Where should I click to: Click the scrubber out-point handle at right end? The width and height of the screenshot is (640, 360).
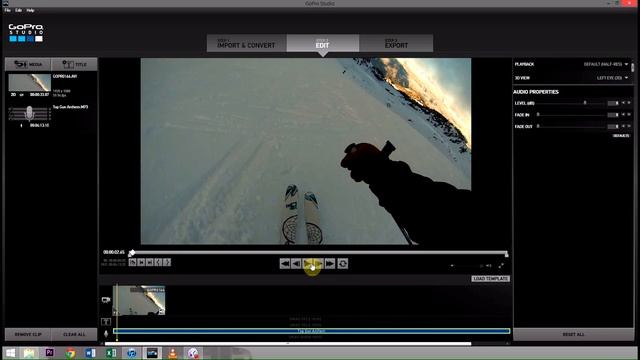(x=507, y=254)
